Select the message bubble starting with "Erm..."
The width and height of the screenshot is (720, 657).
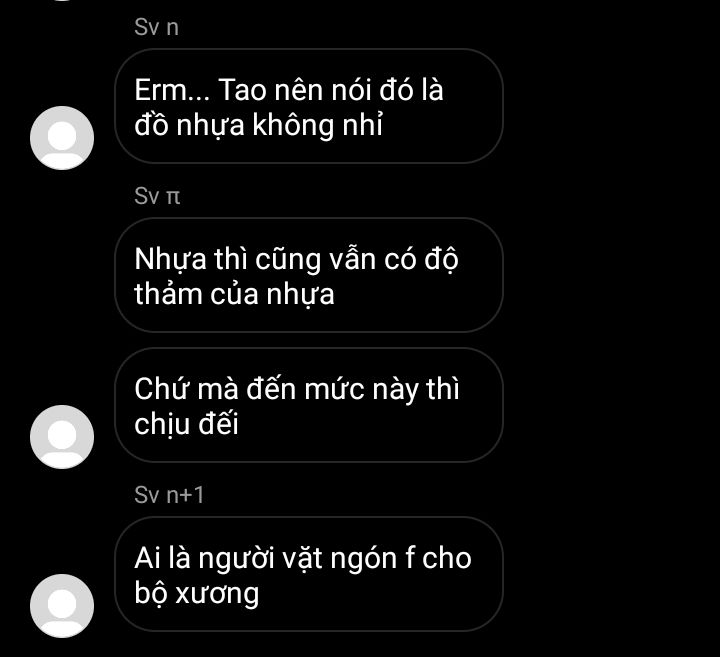[309, 106]
